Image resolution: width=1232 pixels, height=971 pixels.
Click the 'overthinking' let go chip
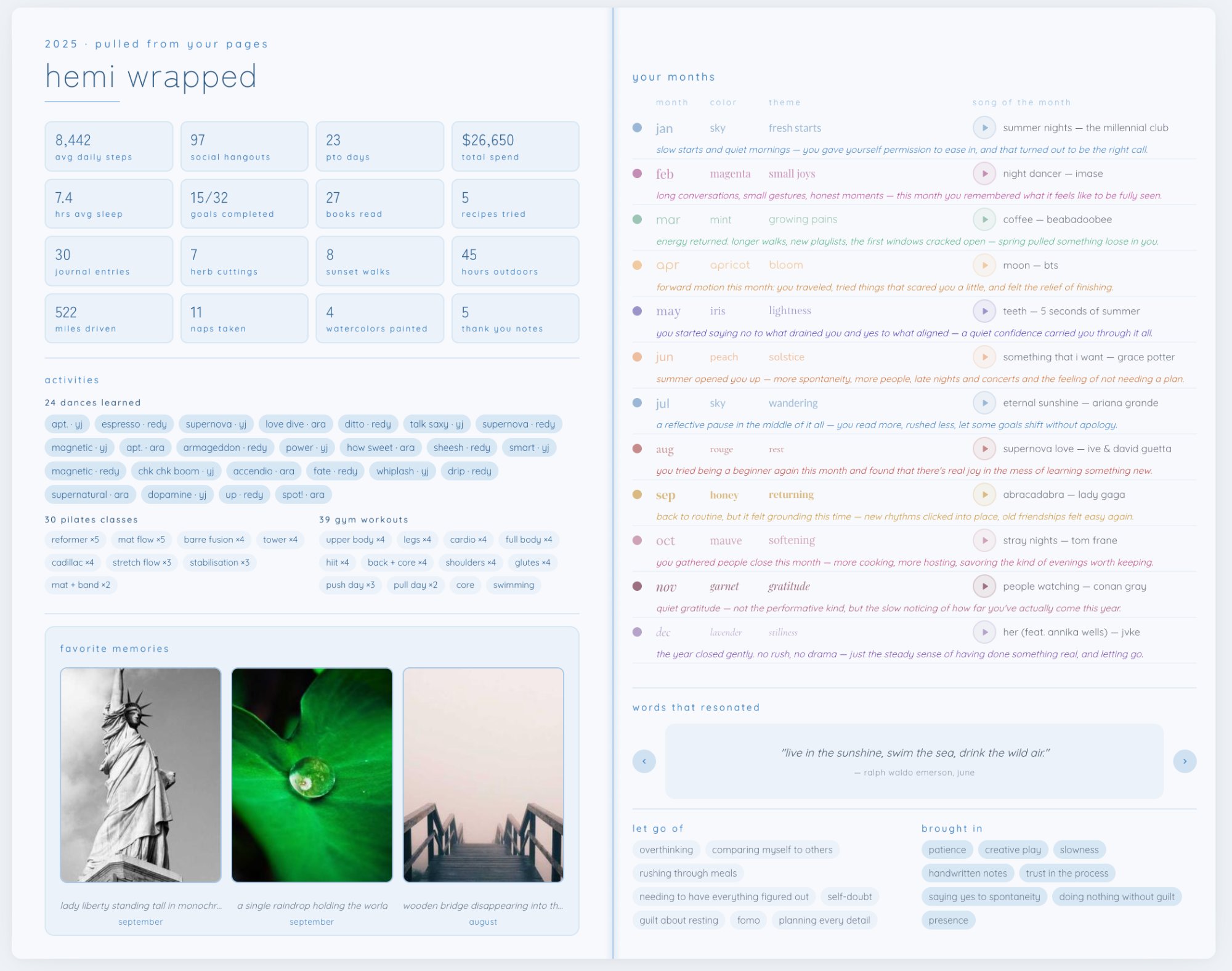pos(666,850)
